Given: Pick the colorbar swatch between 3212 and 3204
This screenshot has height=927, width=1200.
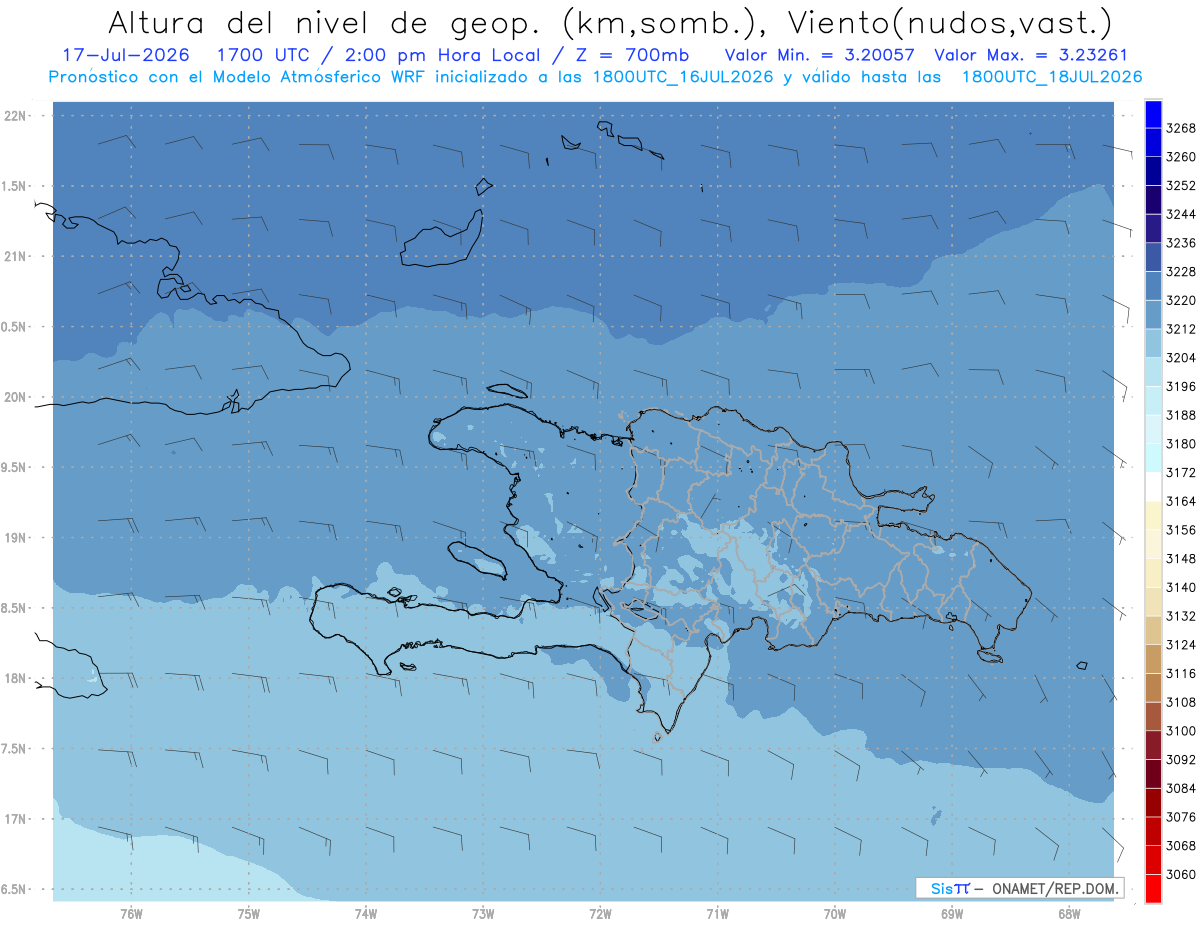Looking at the screenshot, I should tap(1152, 343).
